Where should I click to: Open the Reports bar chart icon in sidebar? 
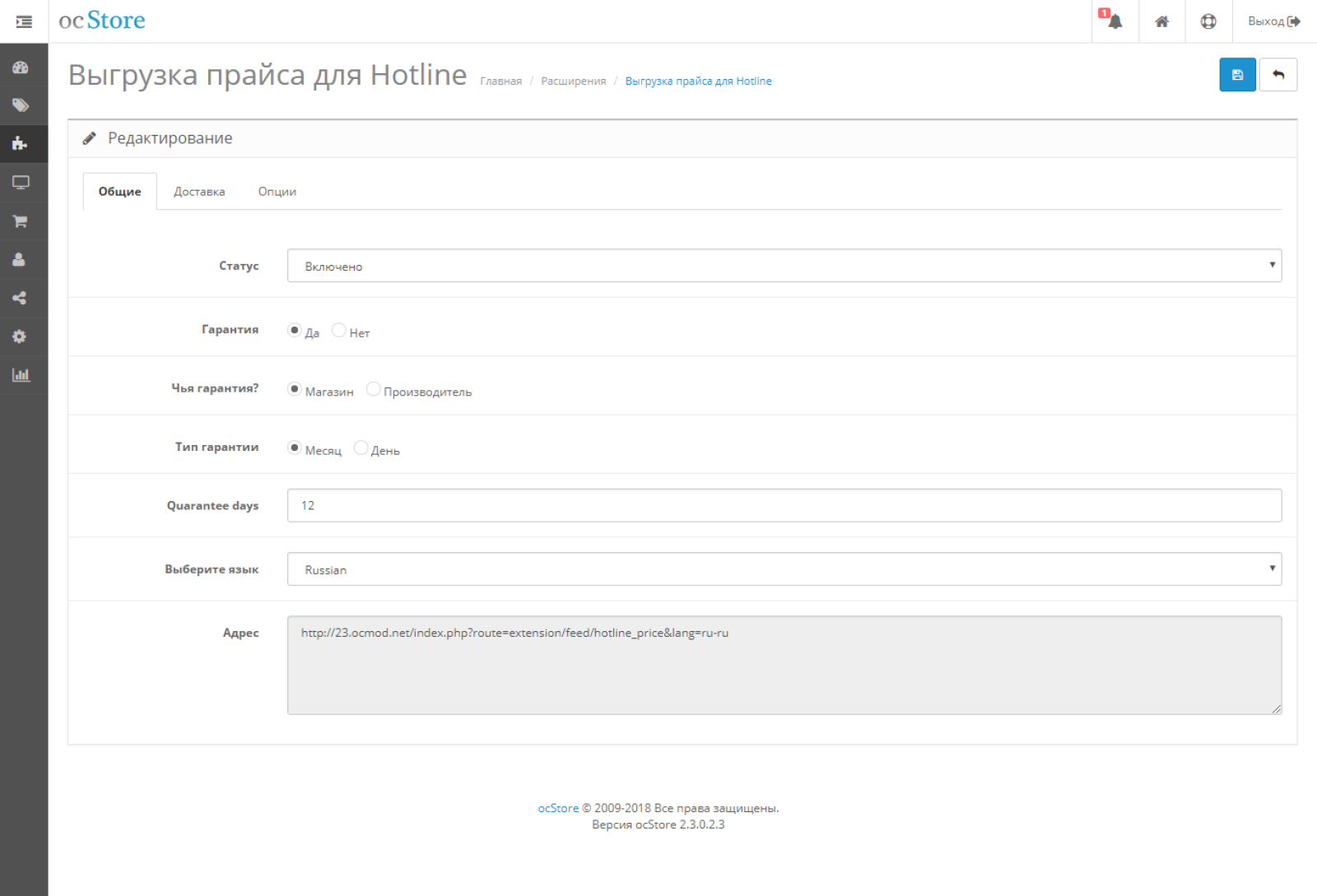click(x=21, y=375)
